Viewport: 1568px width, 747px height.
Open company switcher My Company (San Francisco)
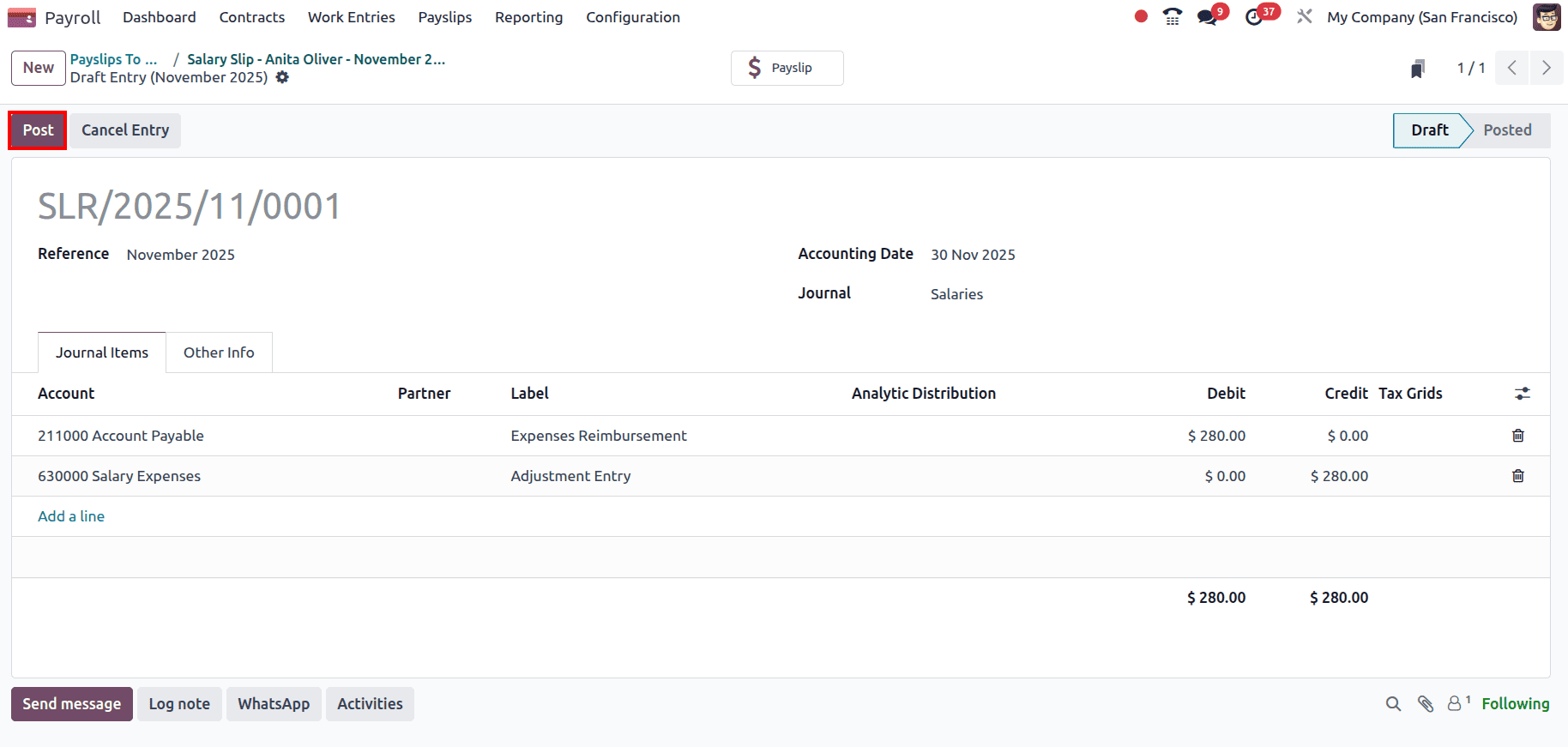1422,17
